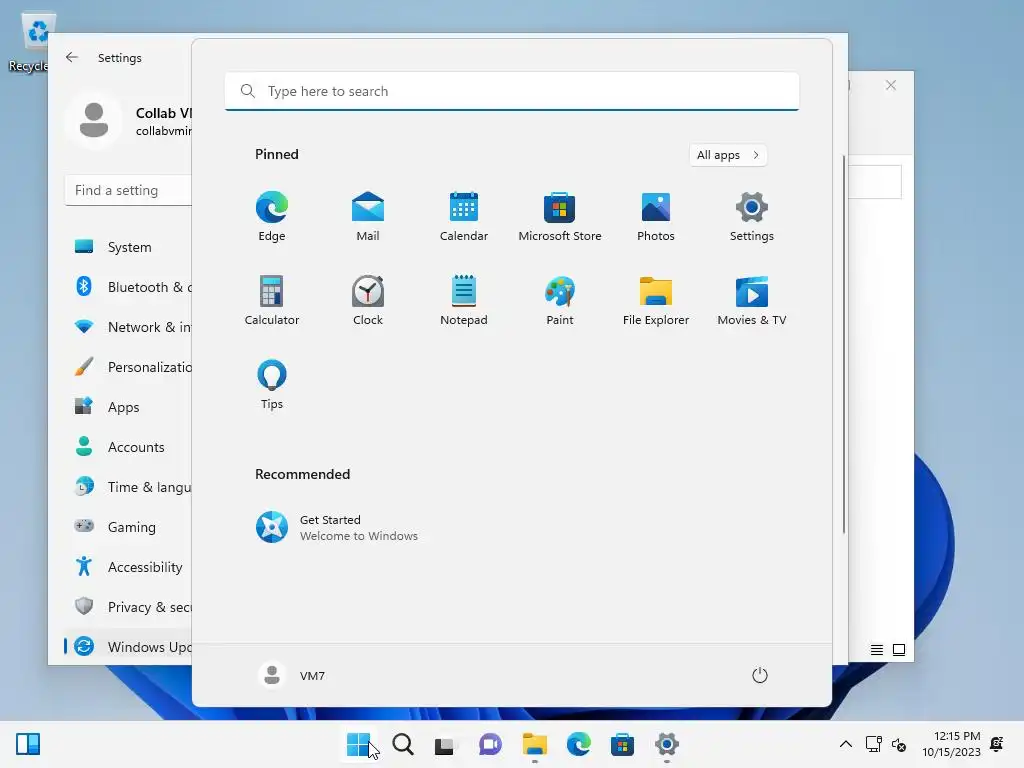1024x768 pixels.
Task: Open the Tips app
Action: click(272, 385)
